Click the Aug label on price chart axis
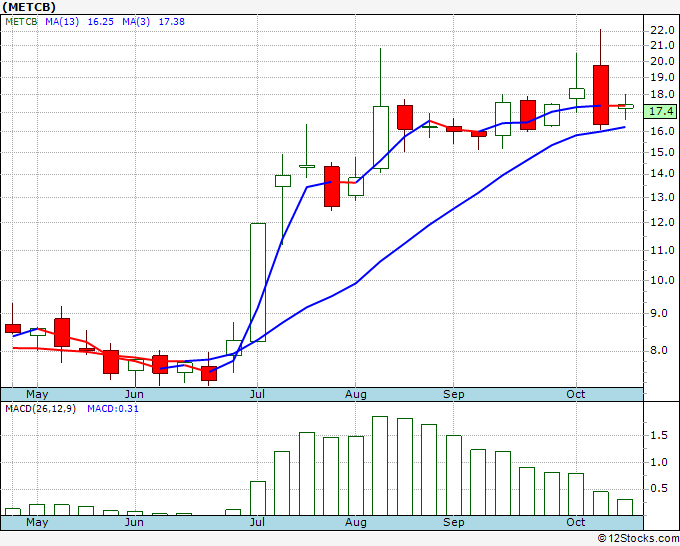 point(356,394)
